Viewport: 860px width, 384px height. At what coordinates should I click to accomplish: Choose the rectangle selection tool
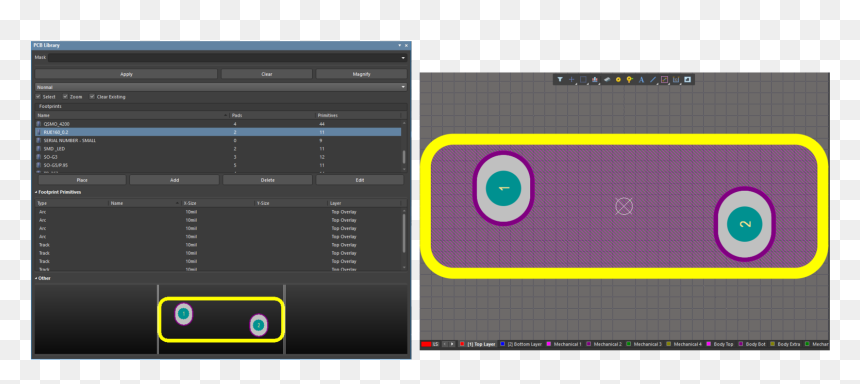click(x=583, y=80)
